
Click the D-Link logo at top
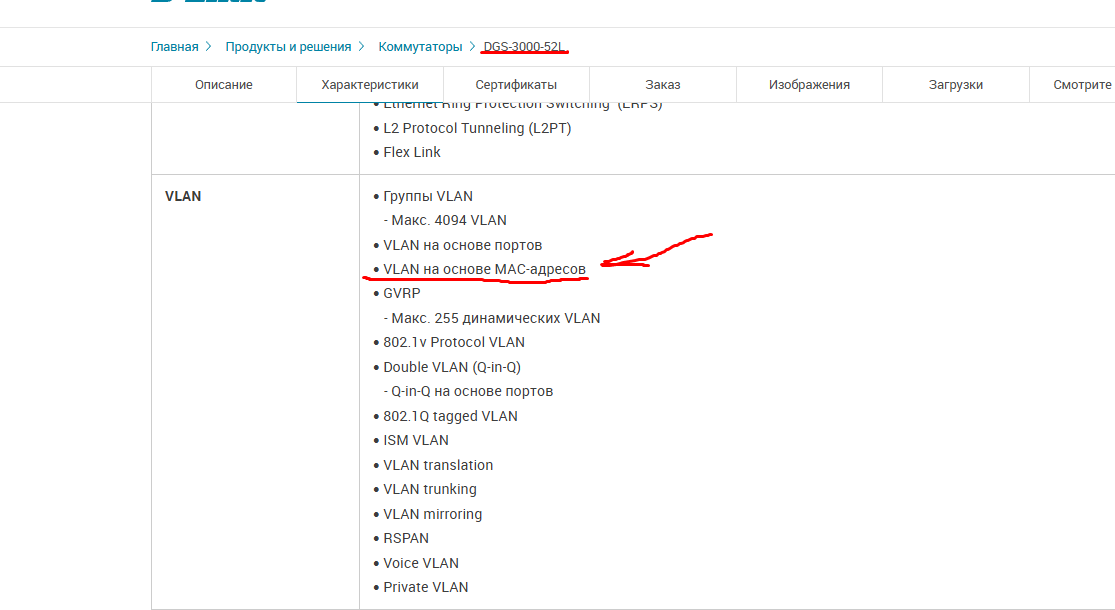tap(208, 3)
